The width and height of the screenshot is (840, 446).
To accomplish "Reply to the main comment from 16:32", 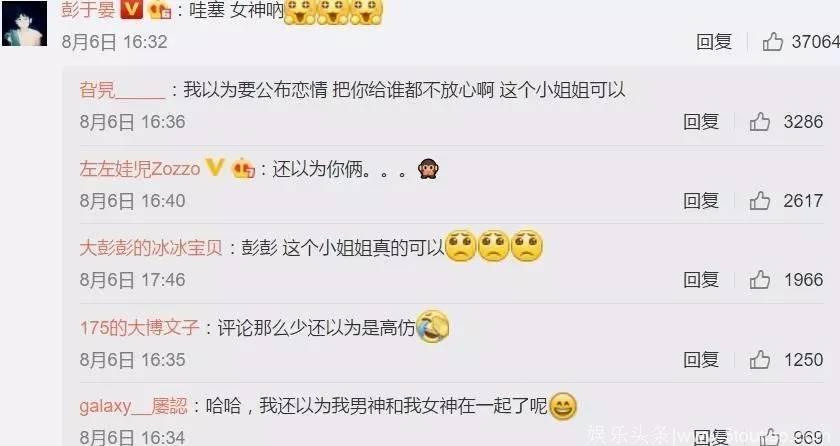I will [714, 42].
